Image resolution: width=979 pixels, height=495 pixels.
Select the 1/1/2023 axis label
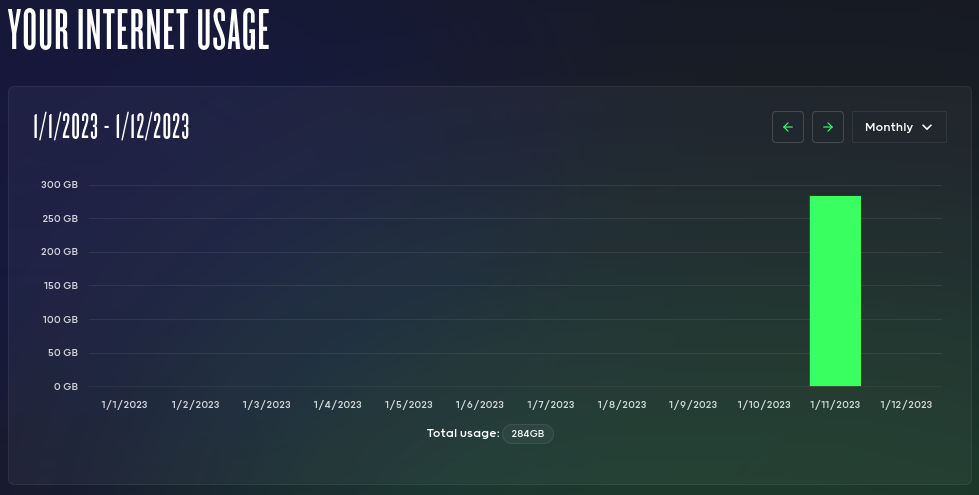[x=124, y=405]
